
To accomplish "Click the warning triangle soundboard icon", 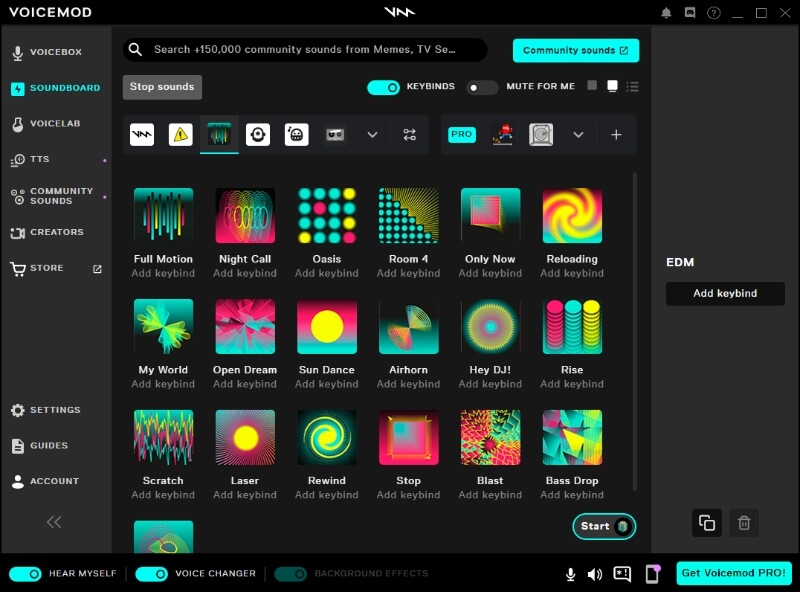I will 180,134.
